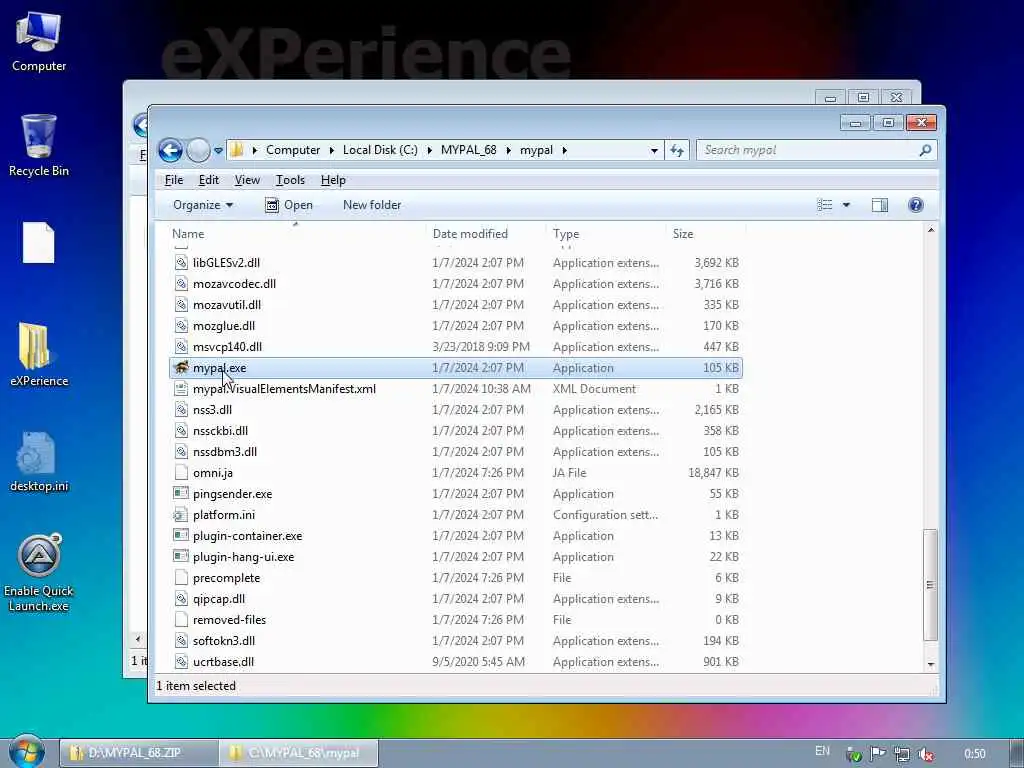Click the file list scrollbar thumb
This screenshot has height=768, width=1024.
930,584
